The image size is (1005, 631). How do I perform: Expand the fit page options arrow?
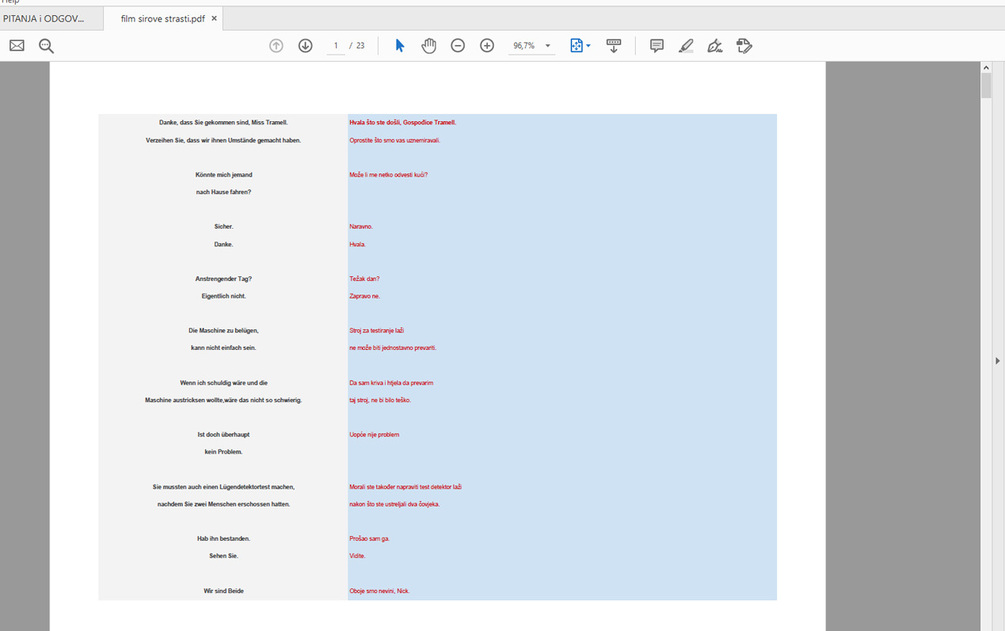(x=588, y=46)
